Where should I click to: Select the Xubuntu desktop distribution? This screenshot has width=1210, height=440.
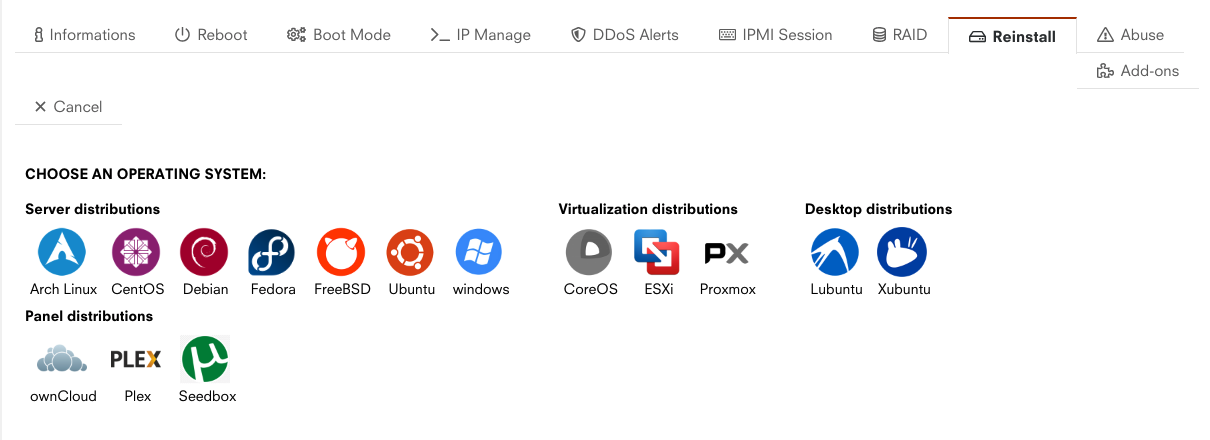902,252
